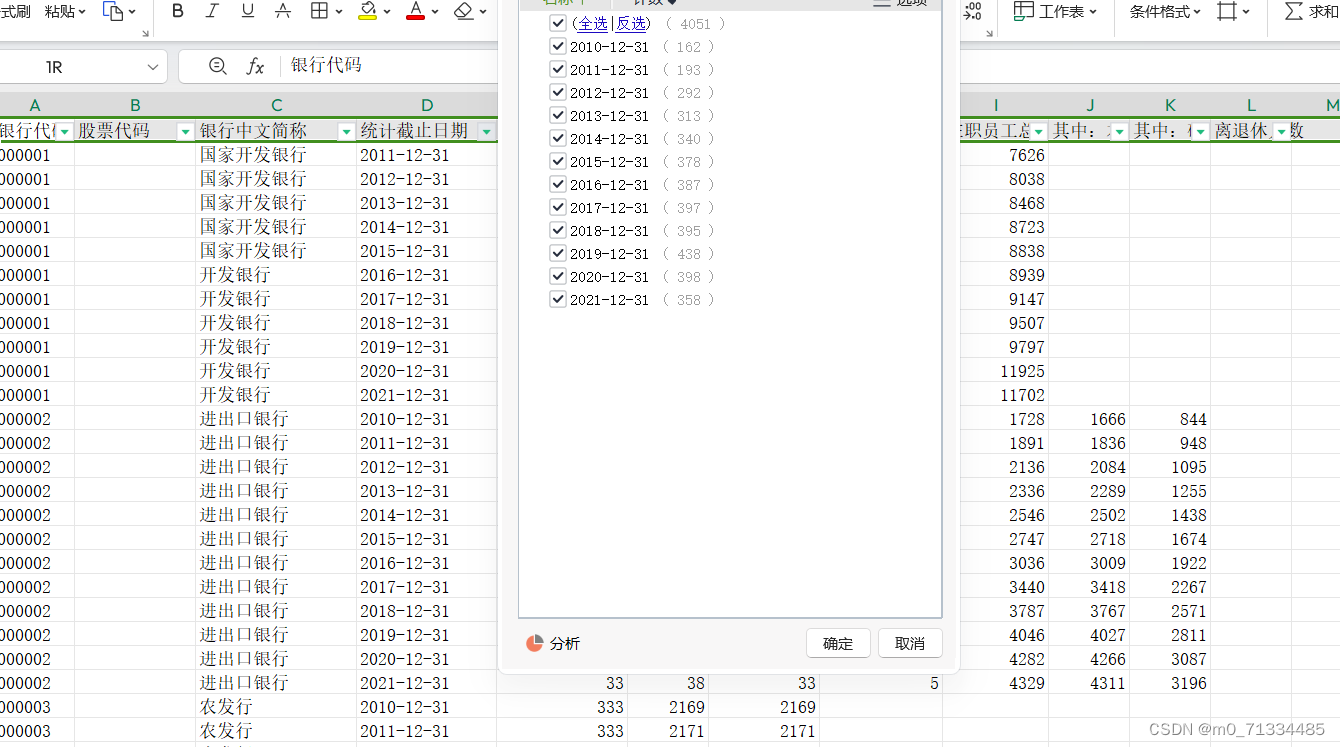Click the cell frame icon after 条件格式
1340x747 pixels.
[x=1227, y=11]
